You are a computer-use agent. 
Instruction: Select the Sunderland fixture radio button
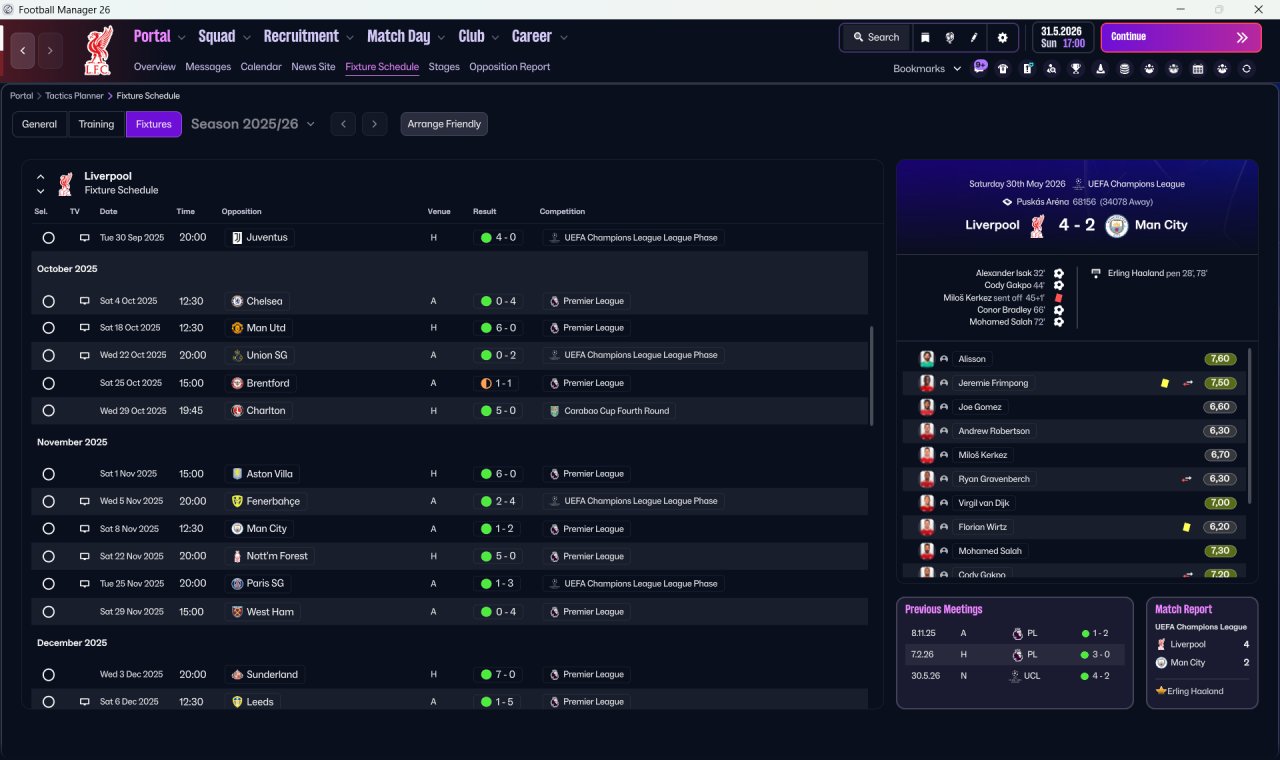48,675
